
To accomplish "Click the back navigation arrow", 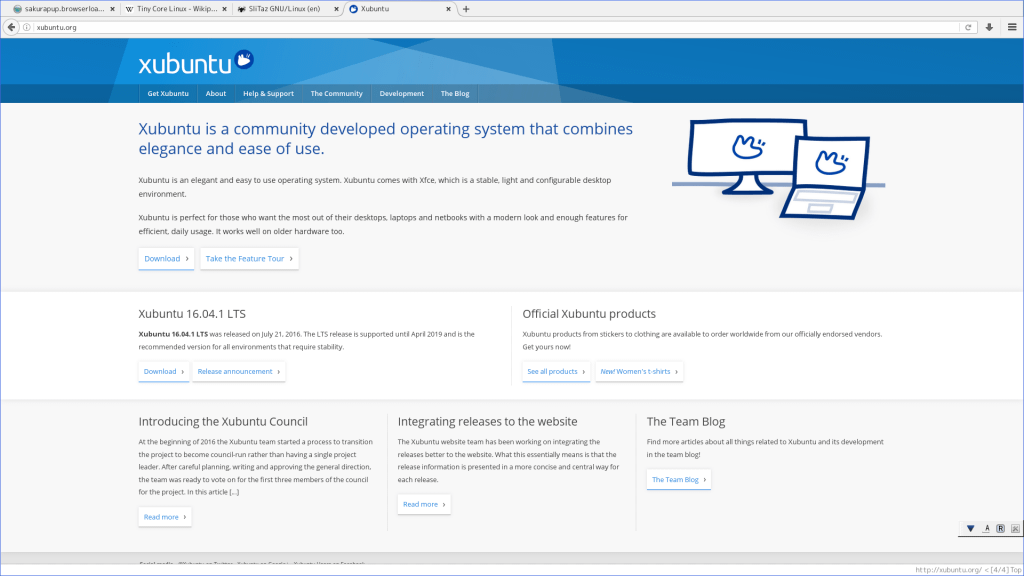I will 11,27.
